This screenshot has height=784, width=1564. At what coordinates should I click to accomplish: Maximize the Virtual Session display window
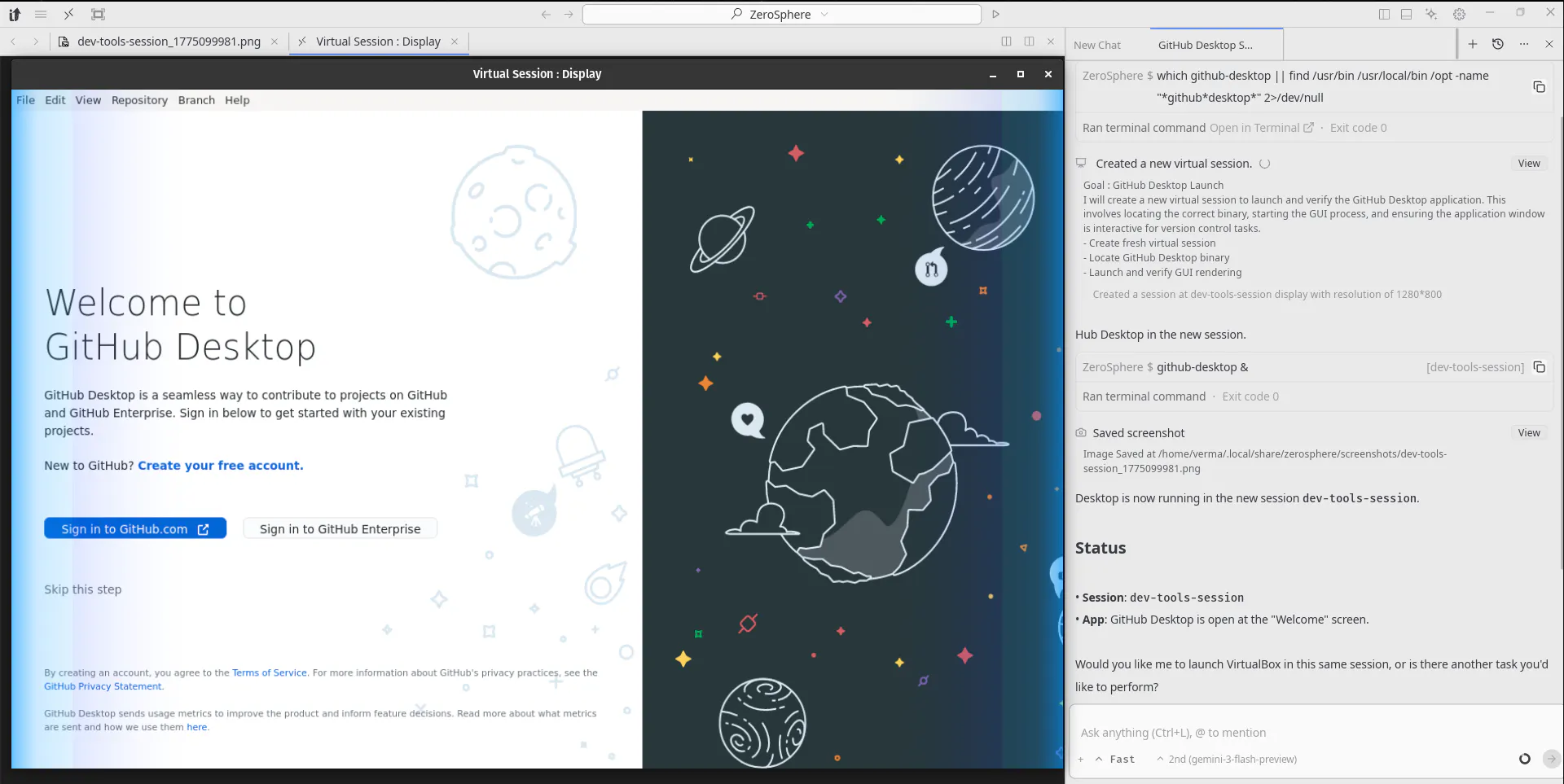[x=1020, y=74]
